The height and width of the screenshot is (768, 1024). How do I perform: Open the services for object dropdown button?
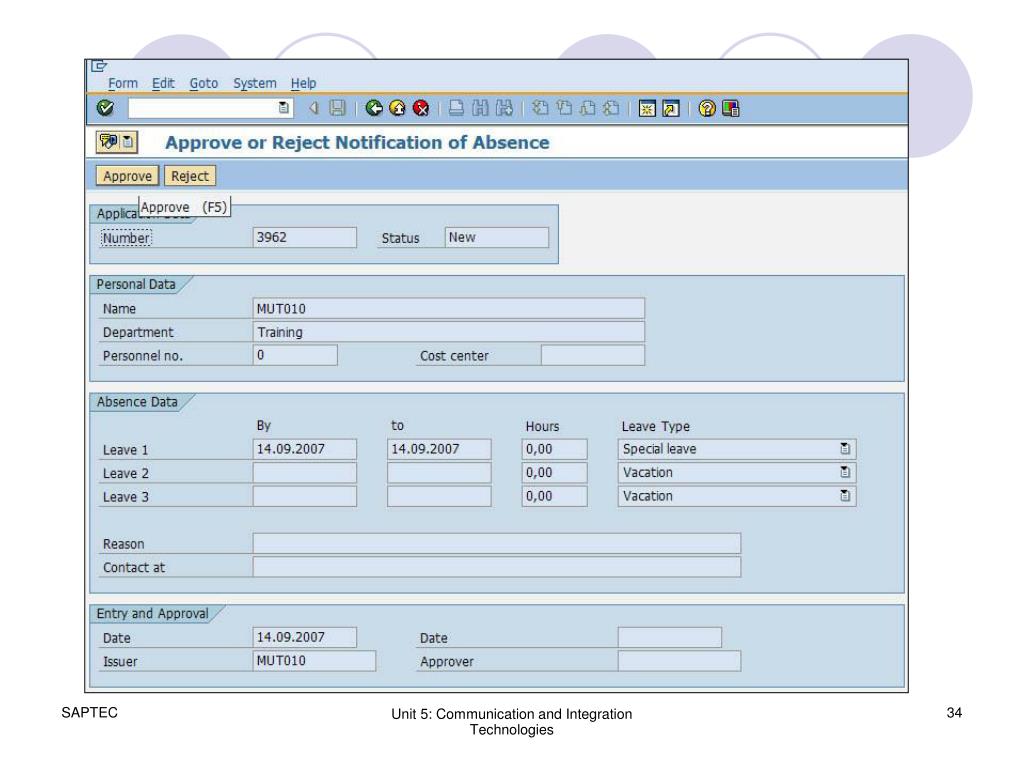129,141
